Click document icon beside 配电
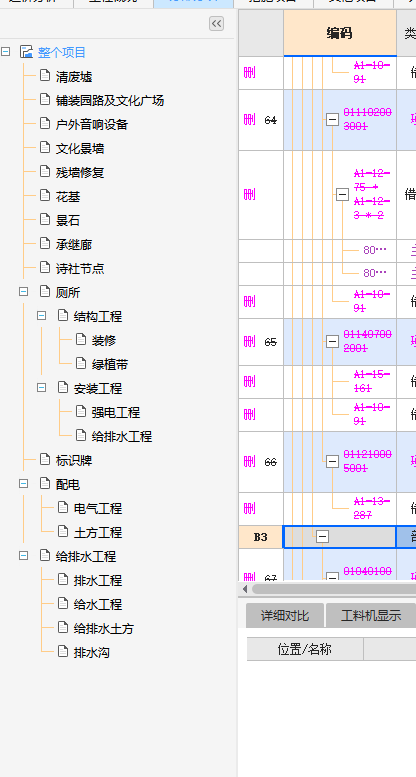416x777 pixels. tap(45, 483)
